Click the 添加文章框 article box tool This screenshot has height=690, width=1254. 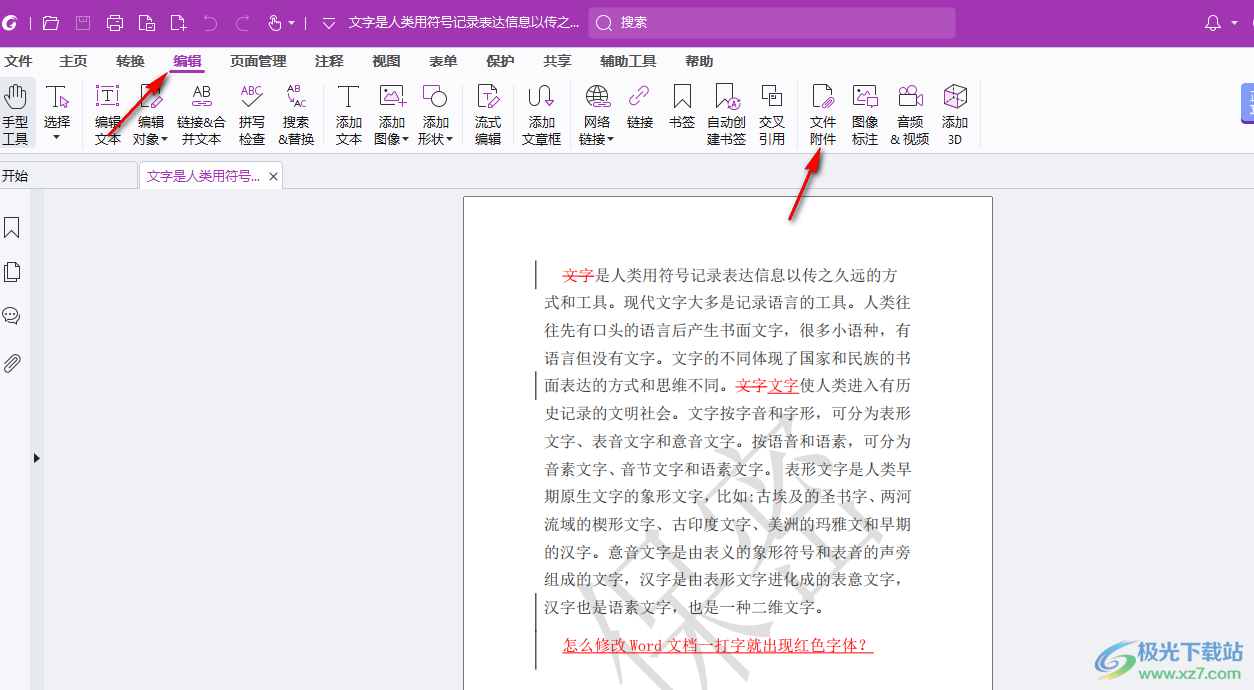541,114
